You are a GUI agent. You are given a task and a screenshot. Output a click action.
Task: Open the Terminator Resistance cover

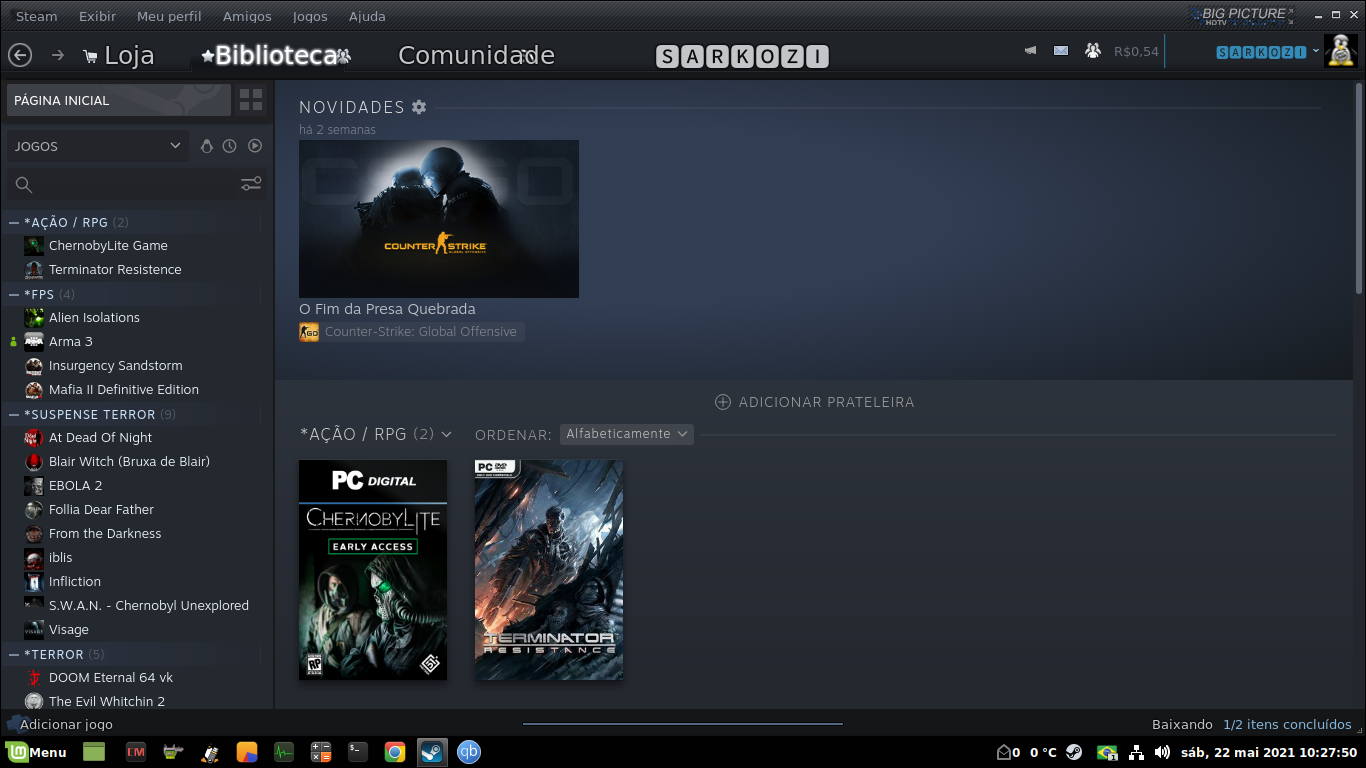(549, 570)
